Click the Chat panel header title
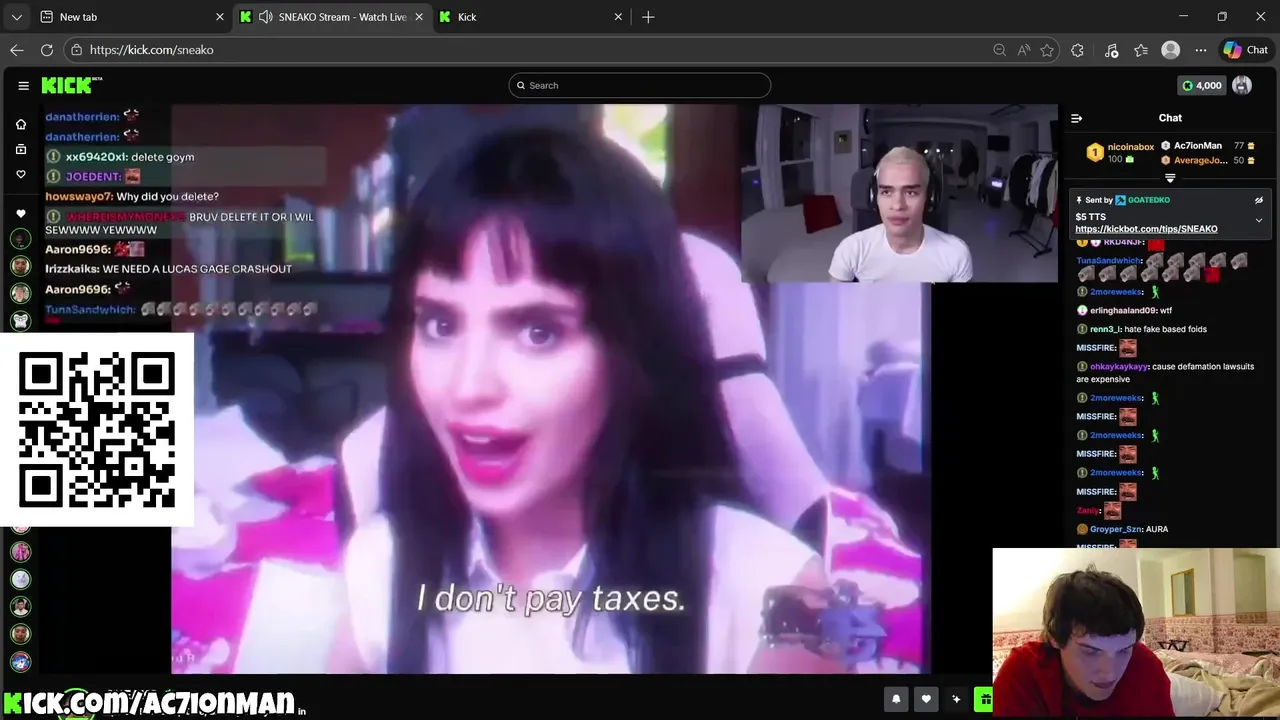 coord(1170,118)
